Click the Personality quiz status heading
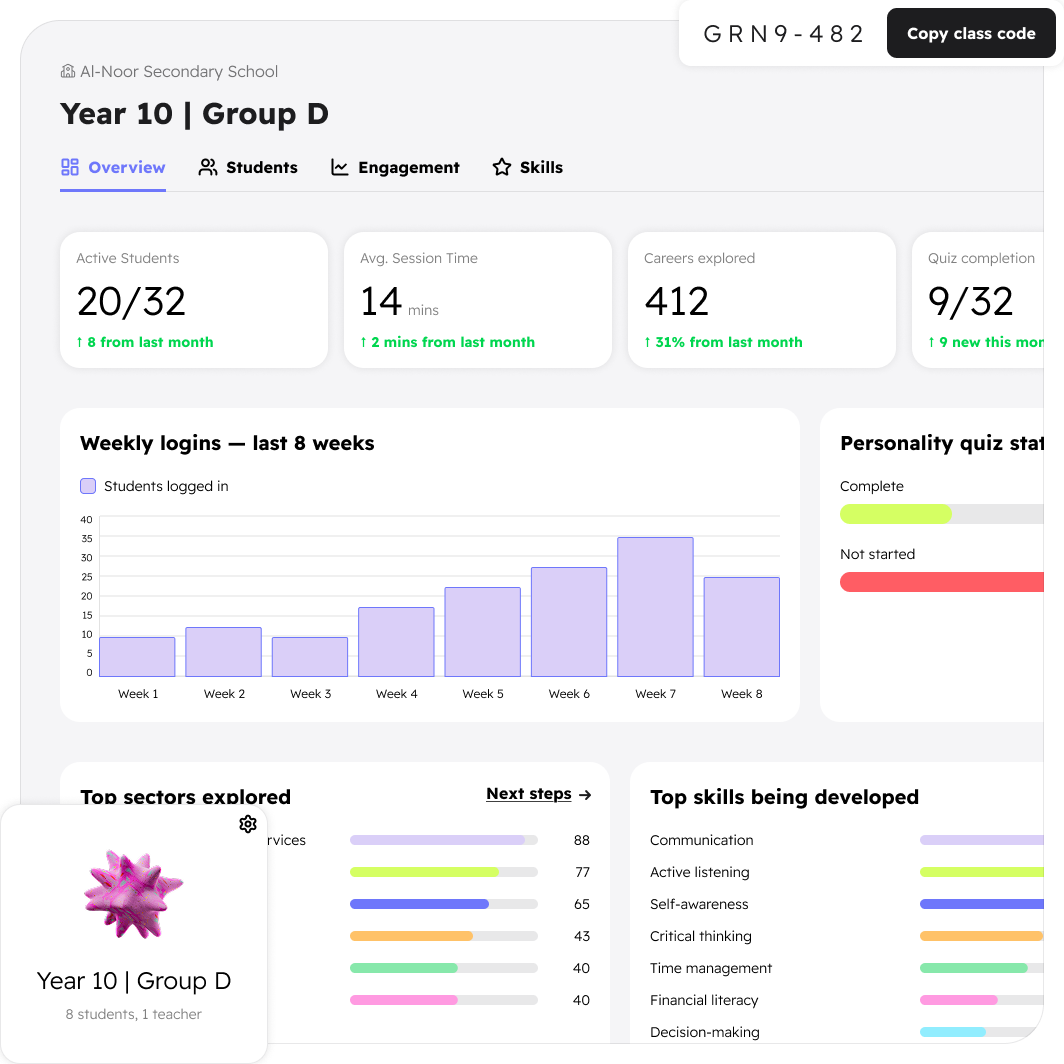The height and width of the screenshot is (1064, 1064). (942, 443)
